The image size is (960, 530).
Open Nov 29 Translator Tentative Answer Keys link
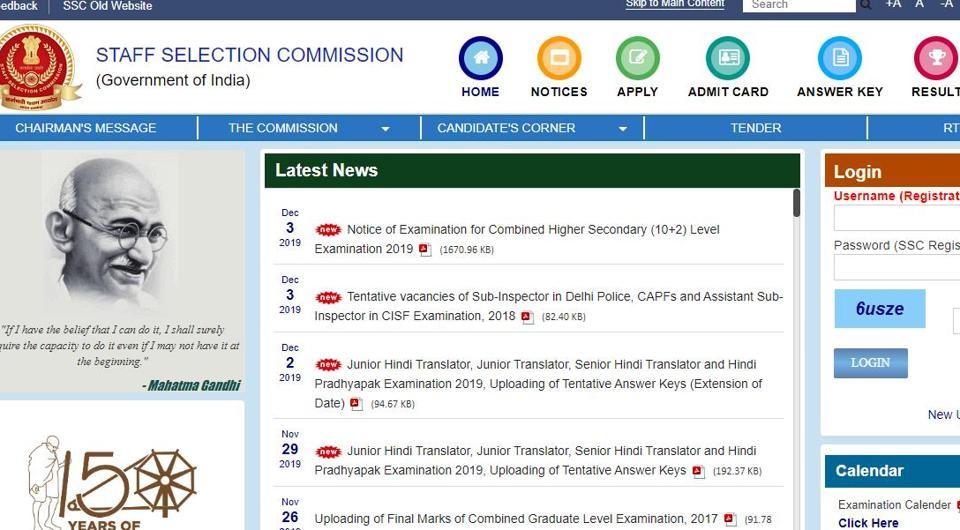click(535, 460)
